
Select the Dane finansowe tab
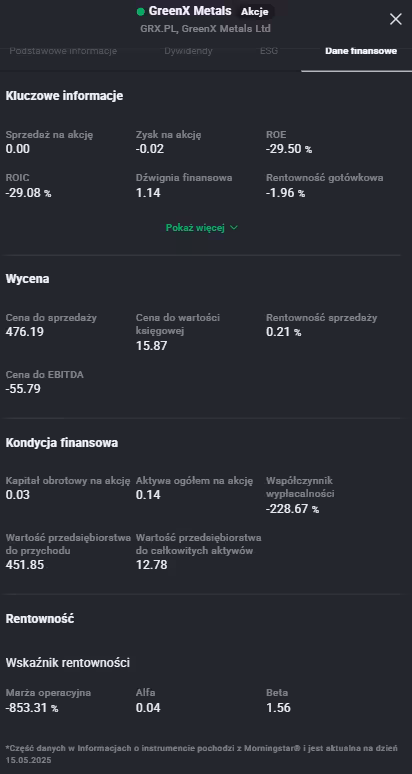tap(361, 51)
